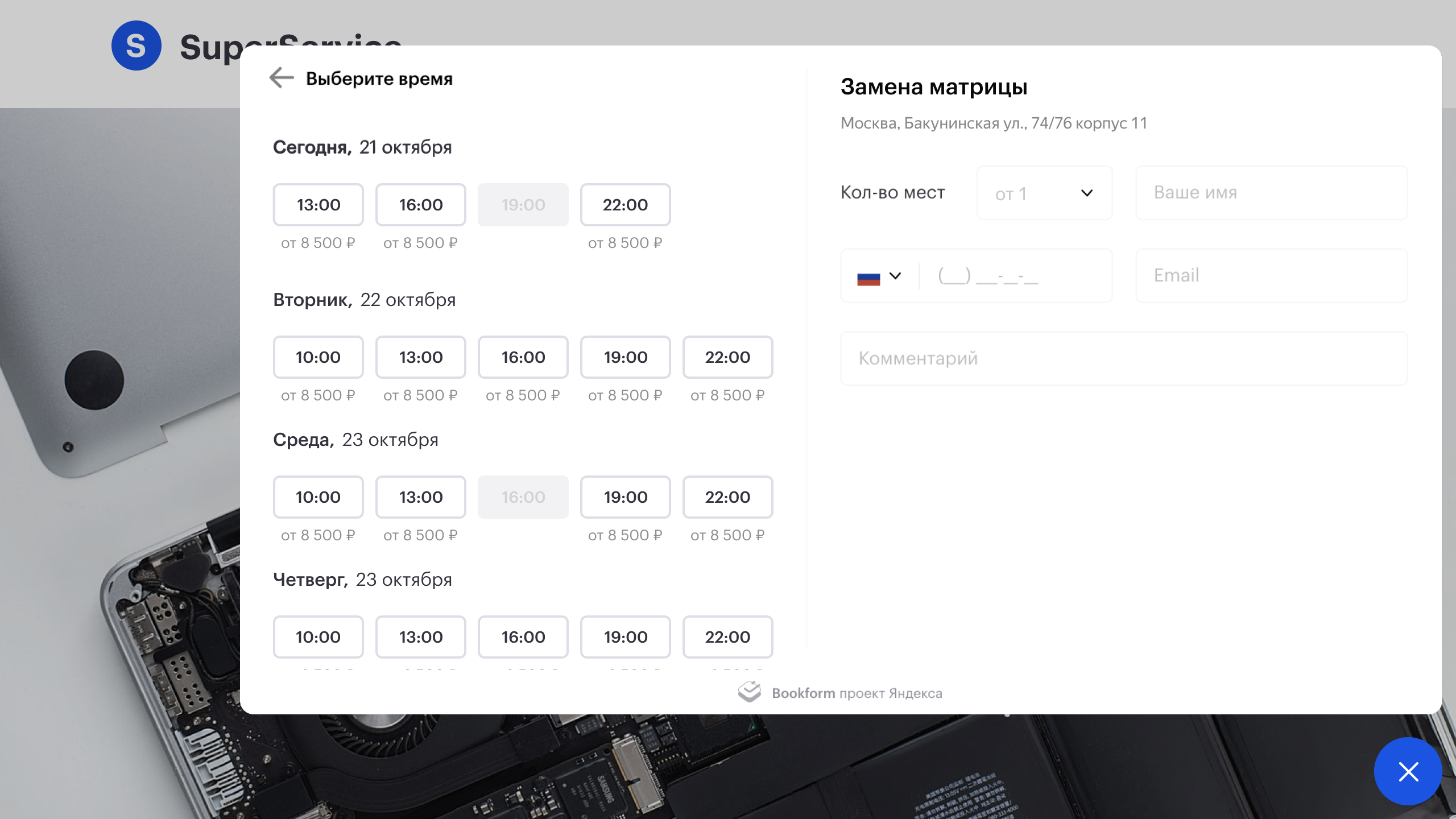The height and width of the screenshot is (819, 1456).
Task: Pick 13:00 on Вторник 22 октября
Action: coord(421,357)
